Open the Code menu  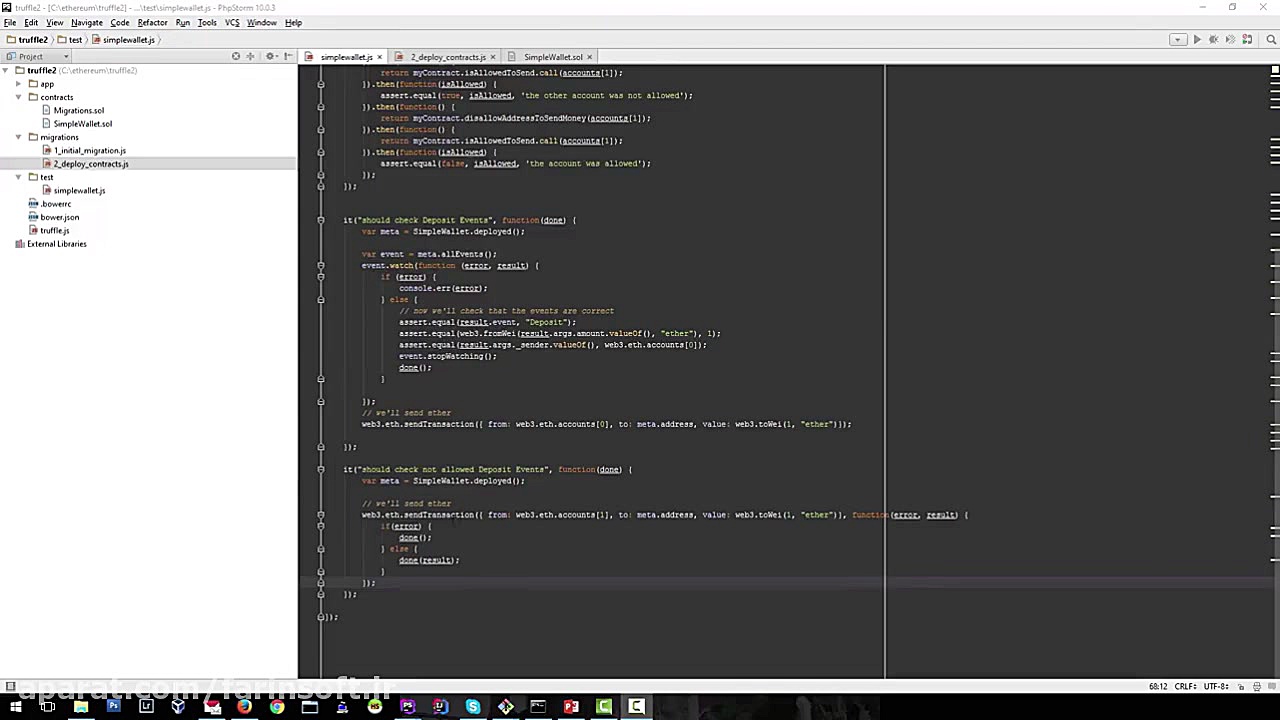coord(120,22)
